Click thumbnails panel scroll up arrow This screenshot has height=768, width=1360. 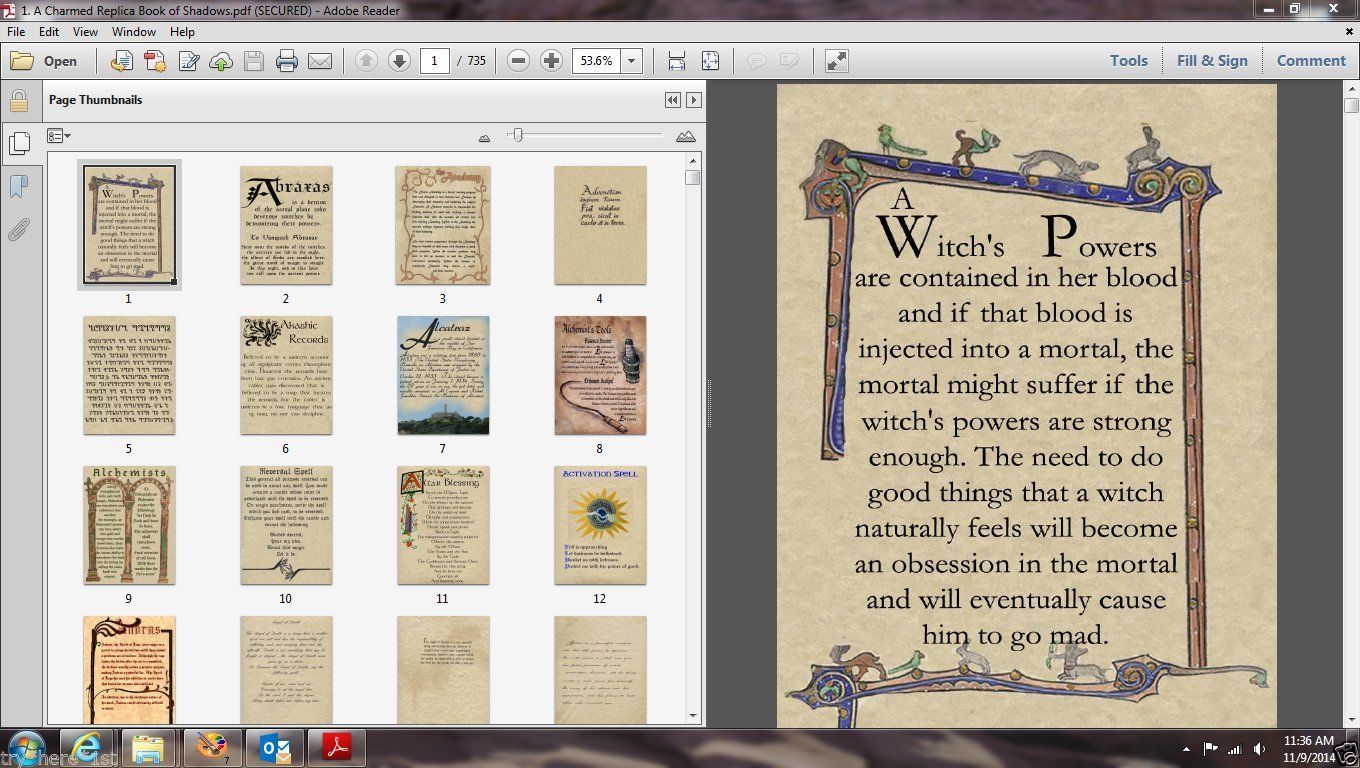(x=693, y=160)
